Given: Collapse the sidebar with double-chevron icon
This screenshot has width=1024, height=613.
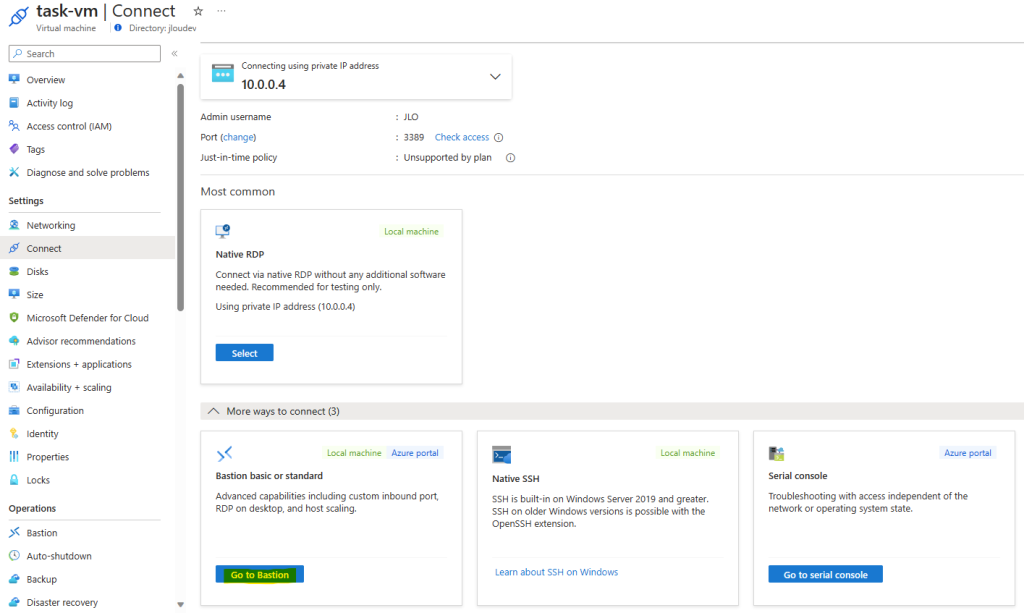Looking at the screenshot, I should tap(174, 54).
